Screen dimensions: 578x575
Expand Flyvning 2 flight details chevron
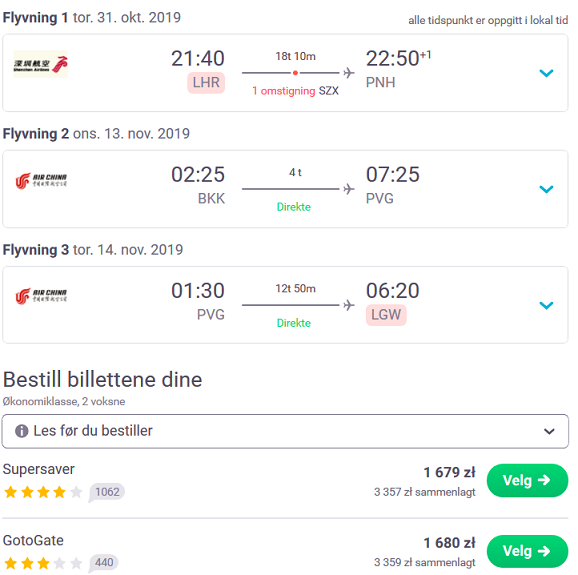[x=546, y=189]
